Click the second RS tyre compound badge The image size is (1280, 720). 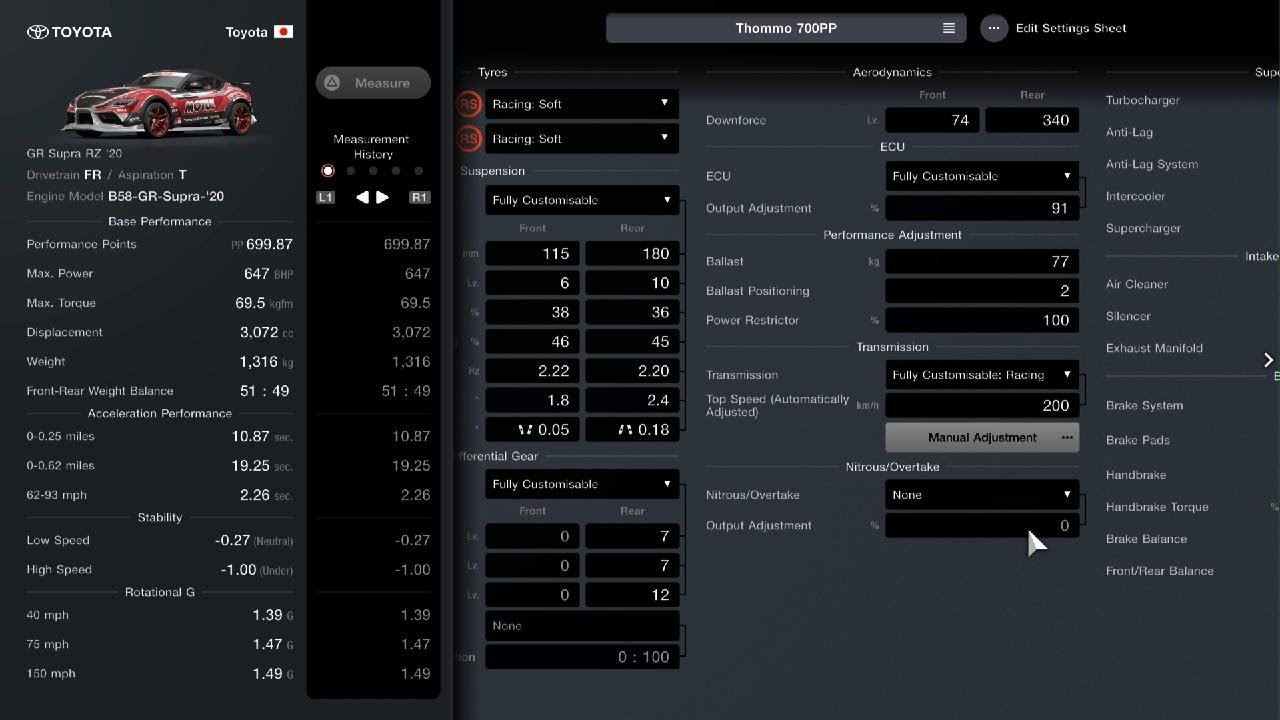tap(468, 139)
